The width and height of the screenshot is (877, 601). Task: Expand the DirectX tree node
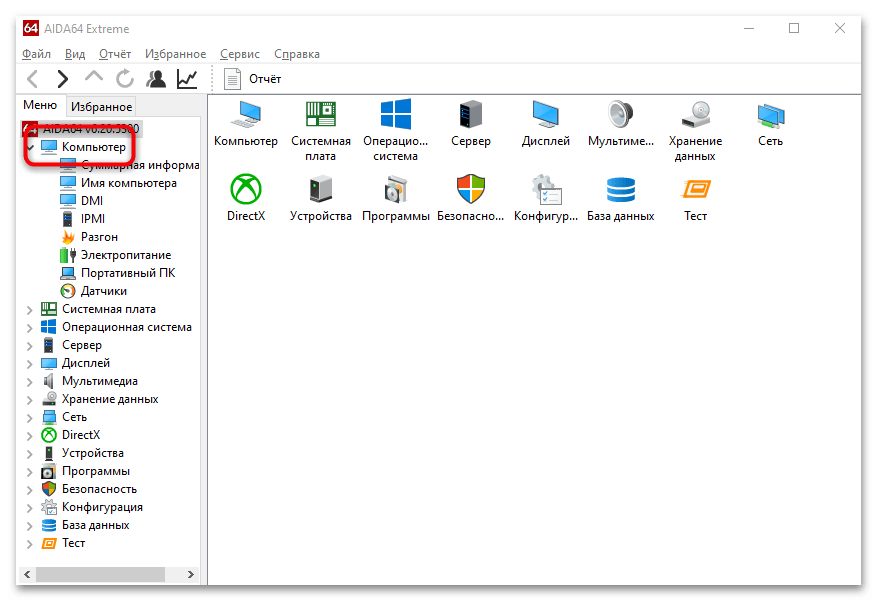point(30,436)
